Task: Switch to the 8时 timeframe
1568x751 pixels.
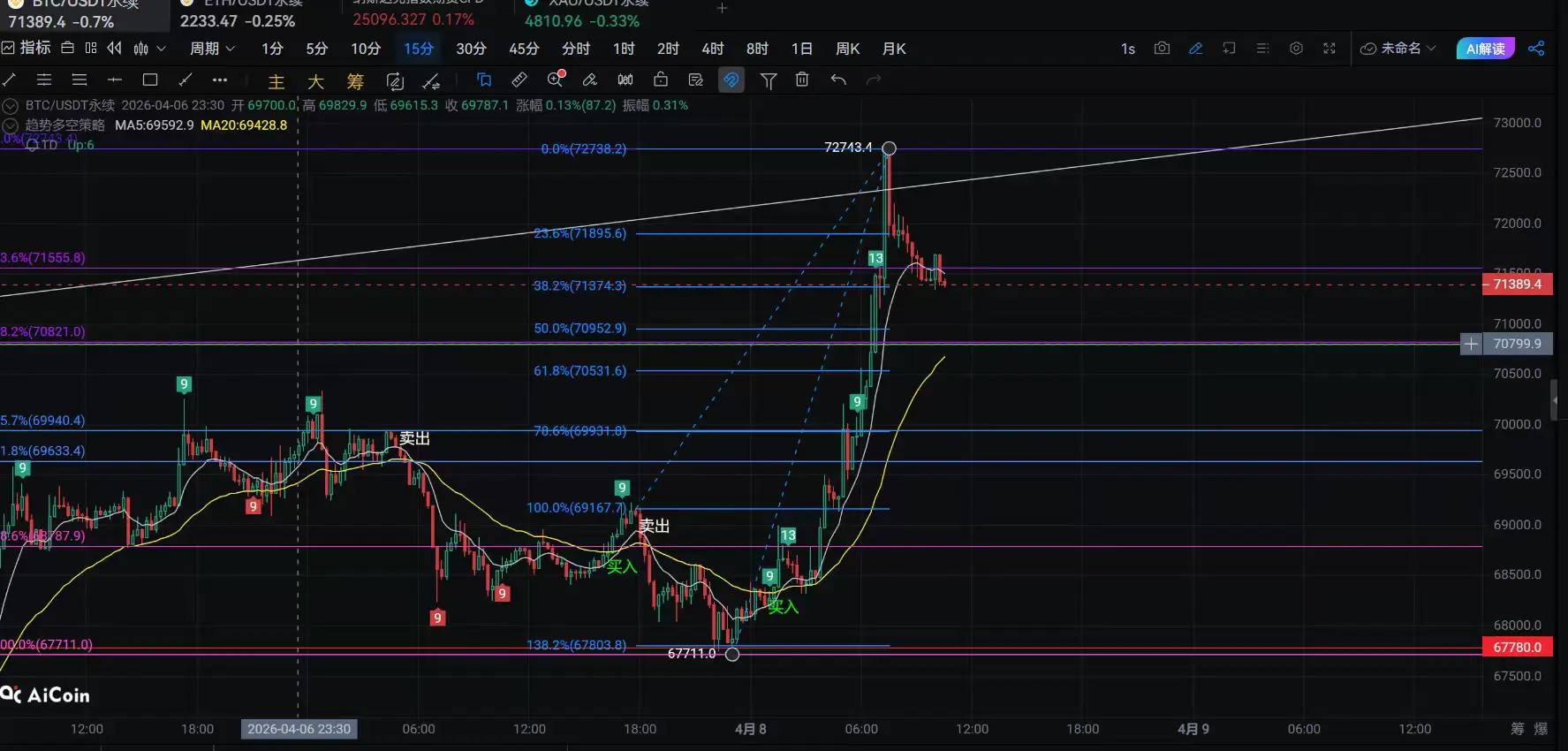Action: click(757, 49)
